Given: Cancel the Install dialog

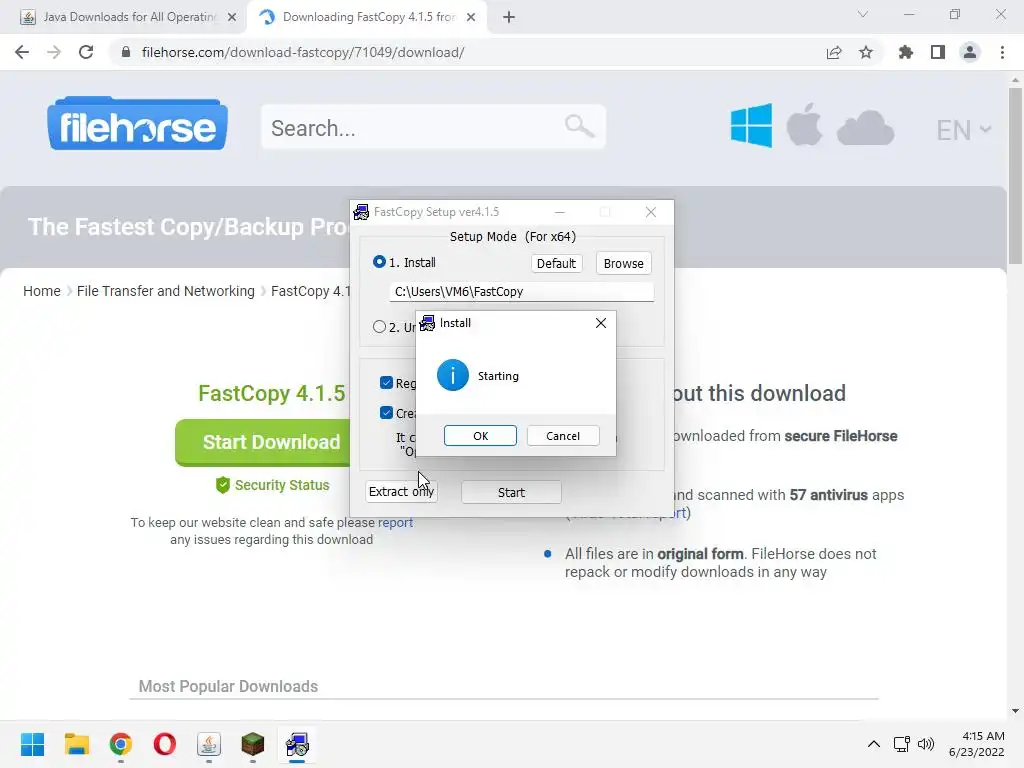Looking at the screenshot, I should (x=563, y=436).
